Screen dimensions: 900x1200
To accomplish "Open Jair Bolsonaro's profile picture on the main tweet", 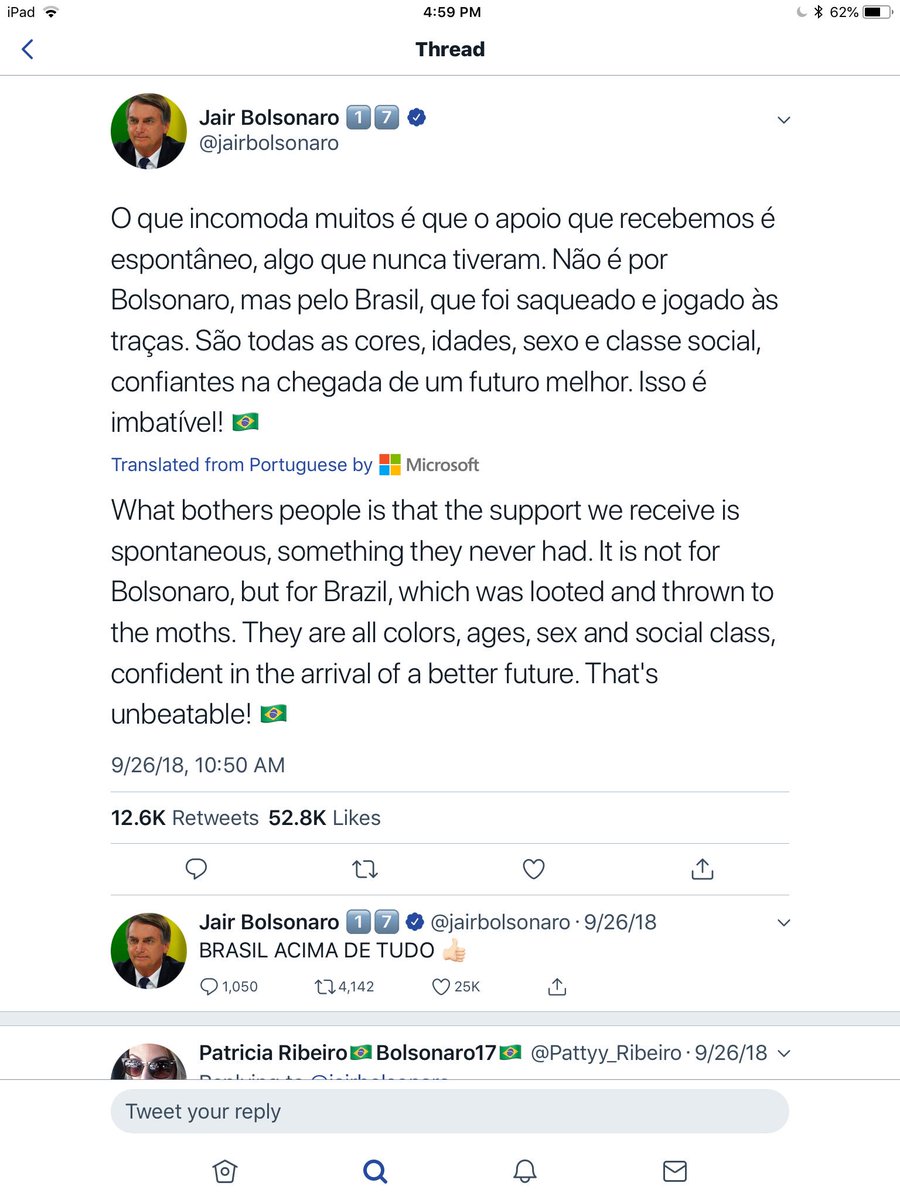I will pos(148,131).
